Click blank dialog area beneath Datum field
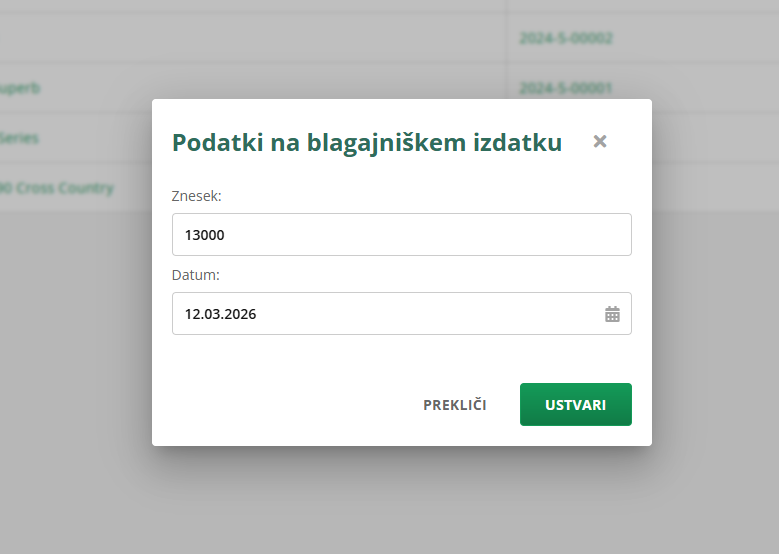This screenshot has height=554, width=779. coord(400,357)
